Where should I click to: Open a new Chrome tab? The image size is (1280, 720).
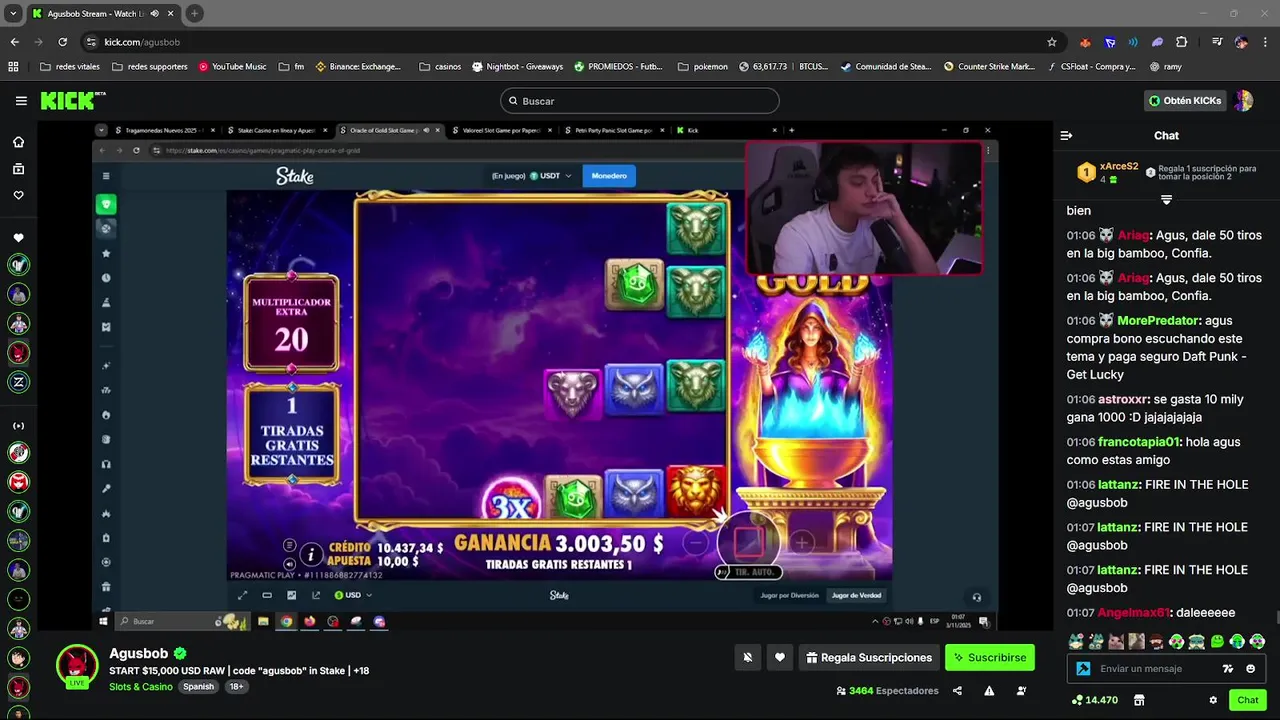tap(194, 14)
